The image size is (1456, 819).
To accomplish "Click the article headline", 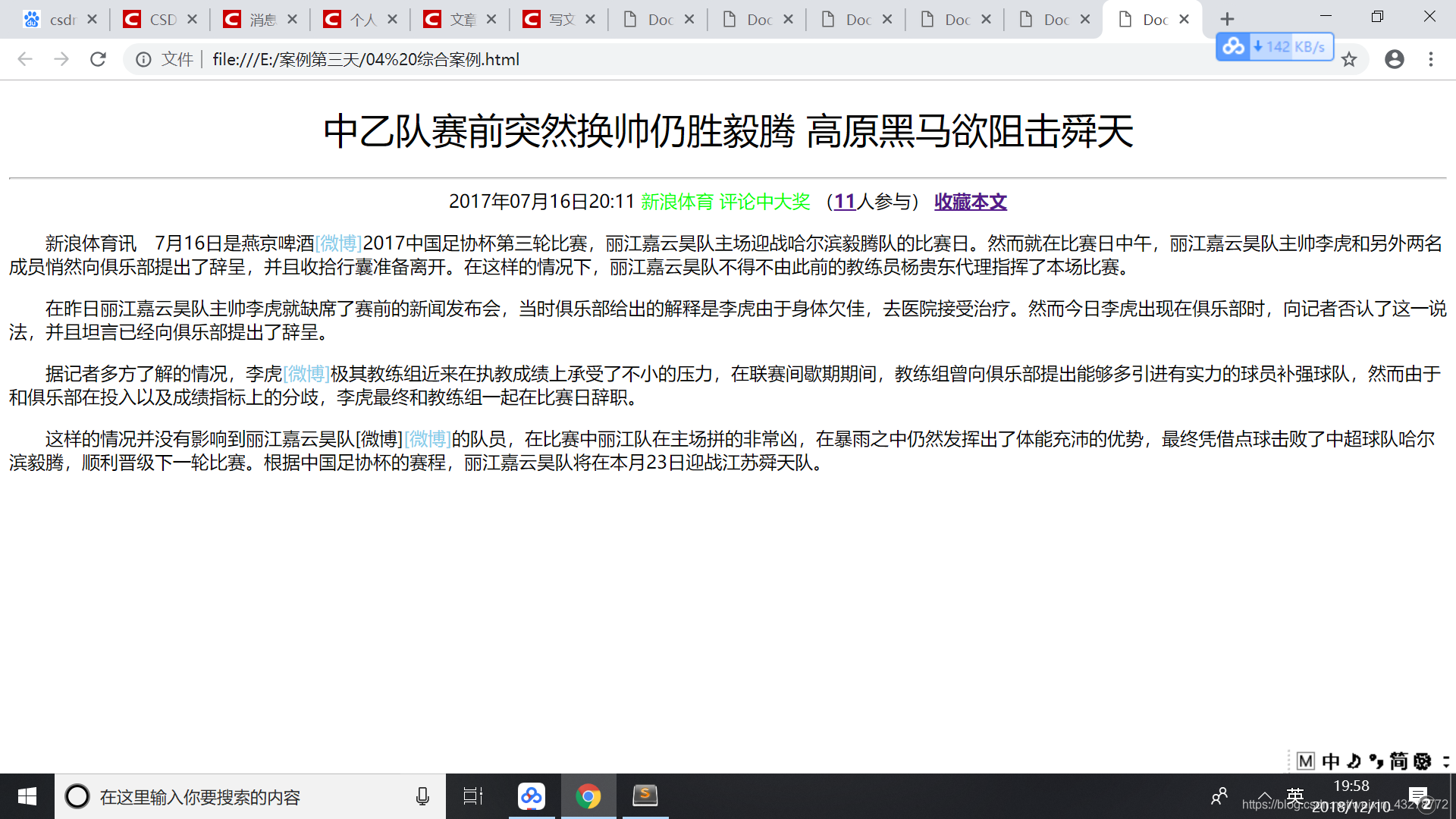I will [x=728, y=131].
